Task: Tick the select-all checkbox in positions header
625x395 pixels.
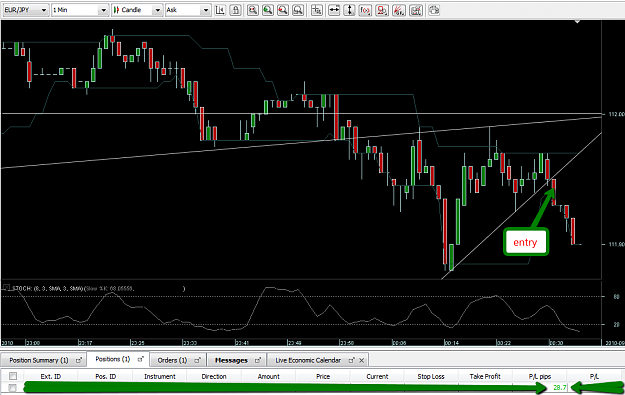Action: (13, 376)
